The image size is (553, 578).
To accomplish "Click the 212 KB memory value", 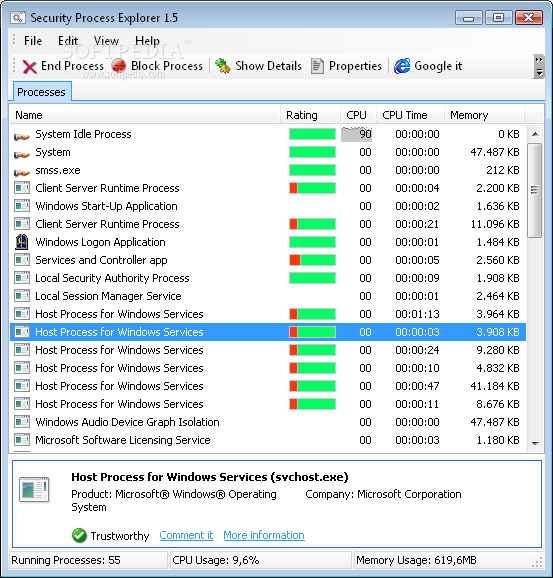I will 502,170.
